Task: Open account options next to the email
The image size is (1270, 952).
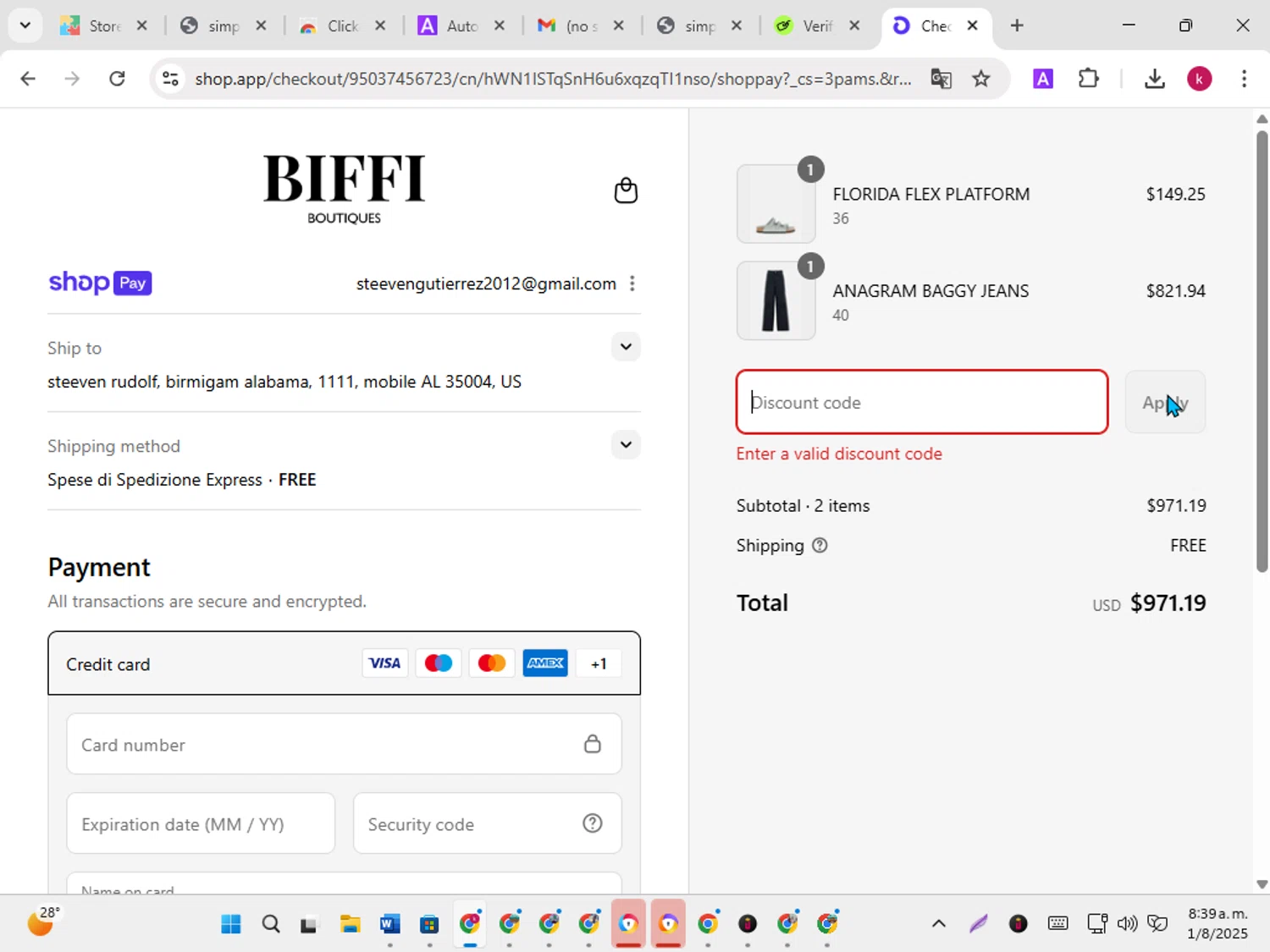Action: [632, 283]
